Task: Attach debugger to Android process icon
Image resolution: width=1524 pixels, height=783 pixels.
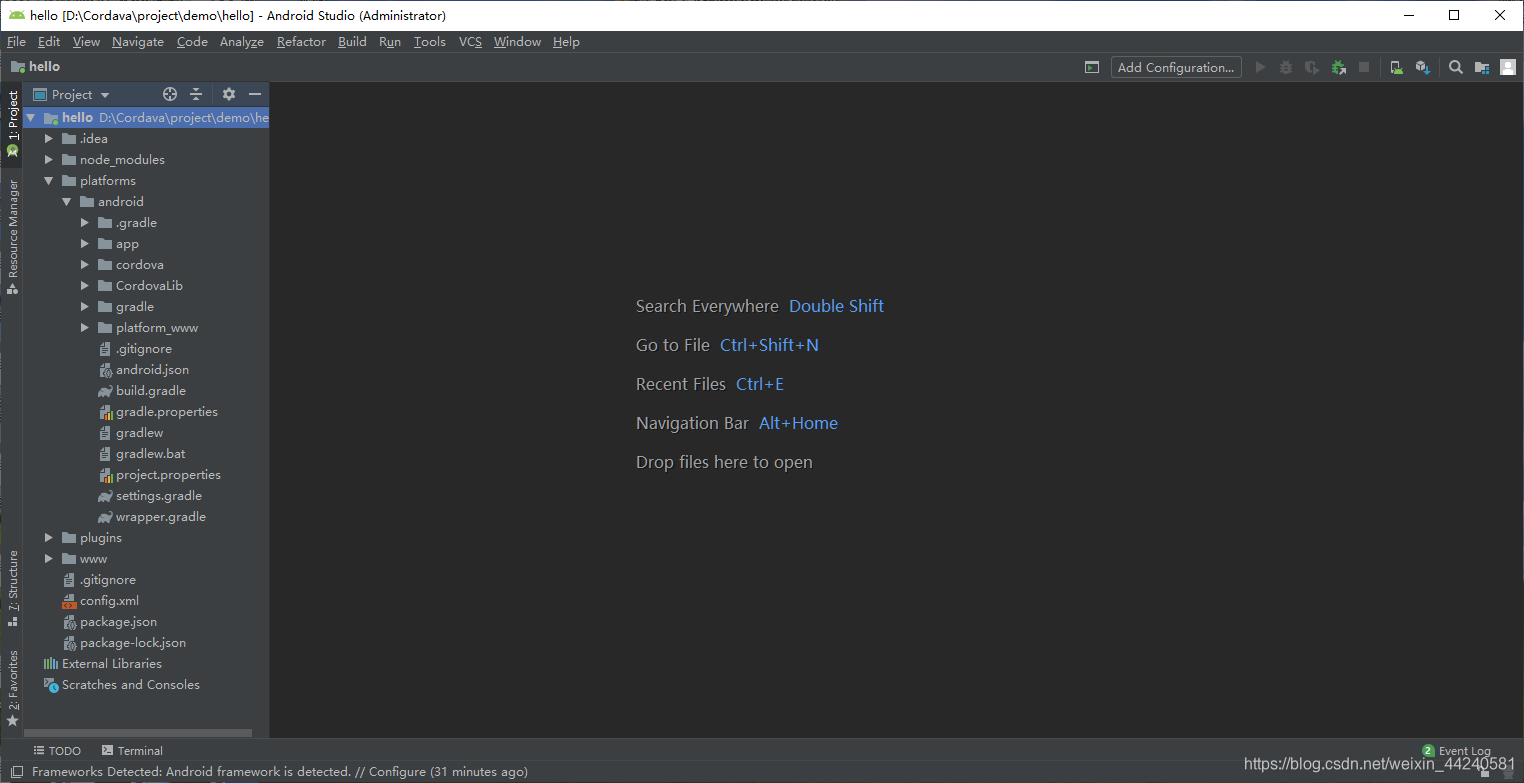Action: click(x=1338, y=67)
